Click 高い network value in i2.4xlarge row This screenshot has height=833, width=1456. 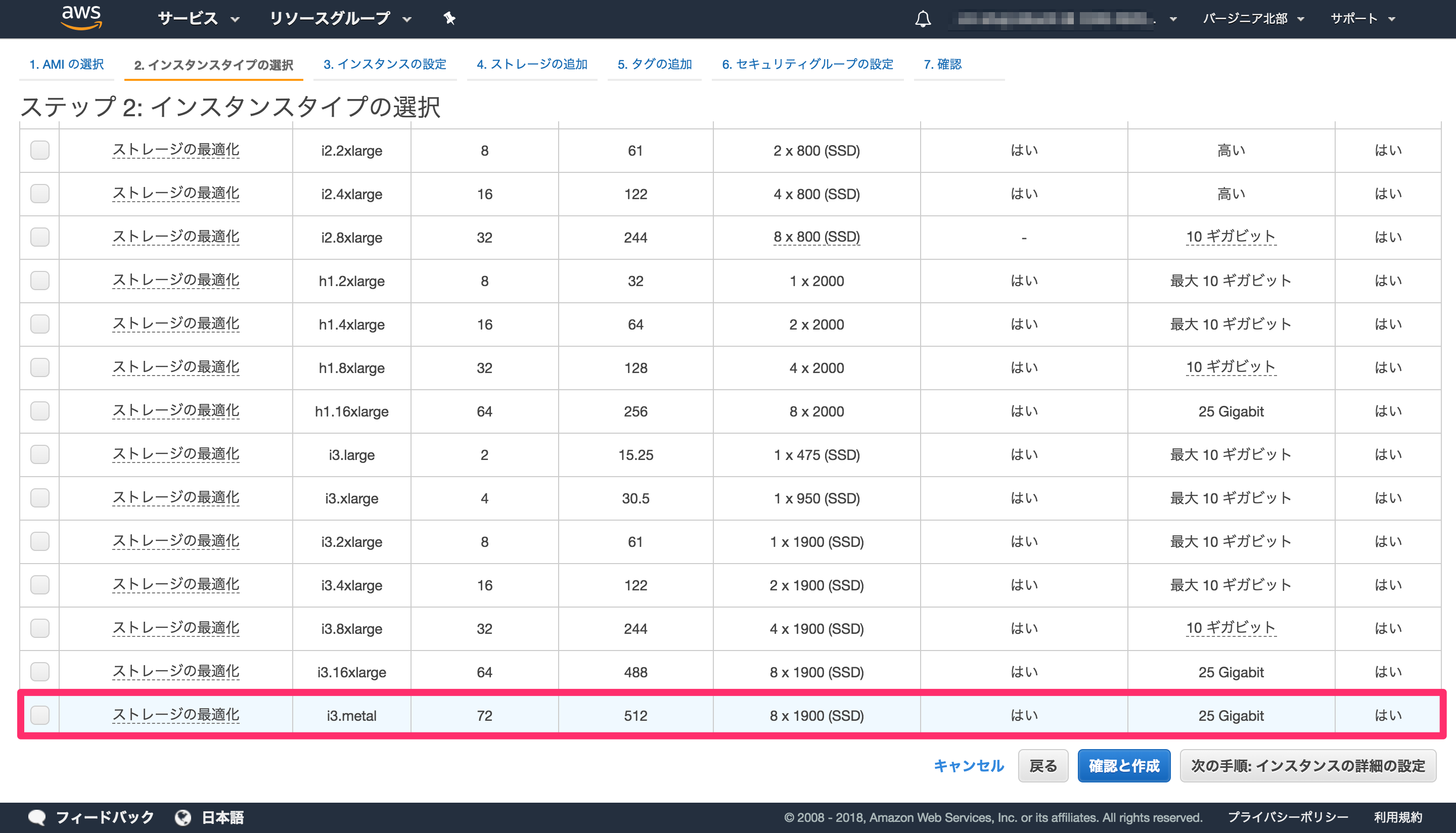(1231, 194)
